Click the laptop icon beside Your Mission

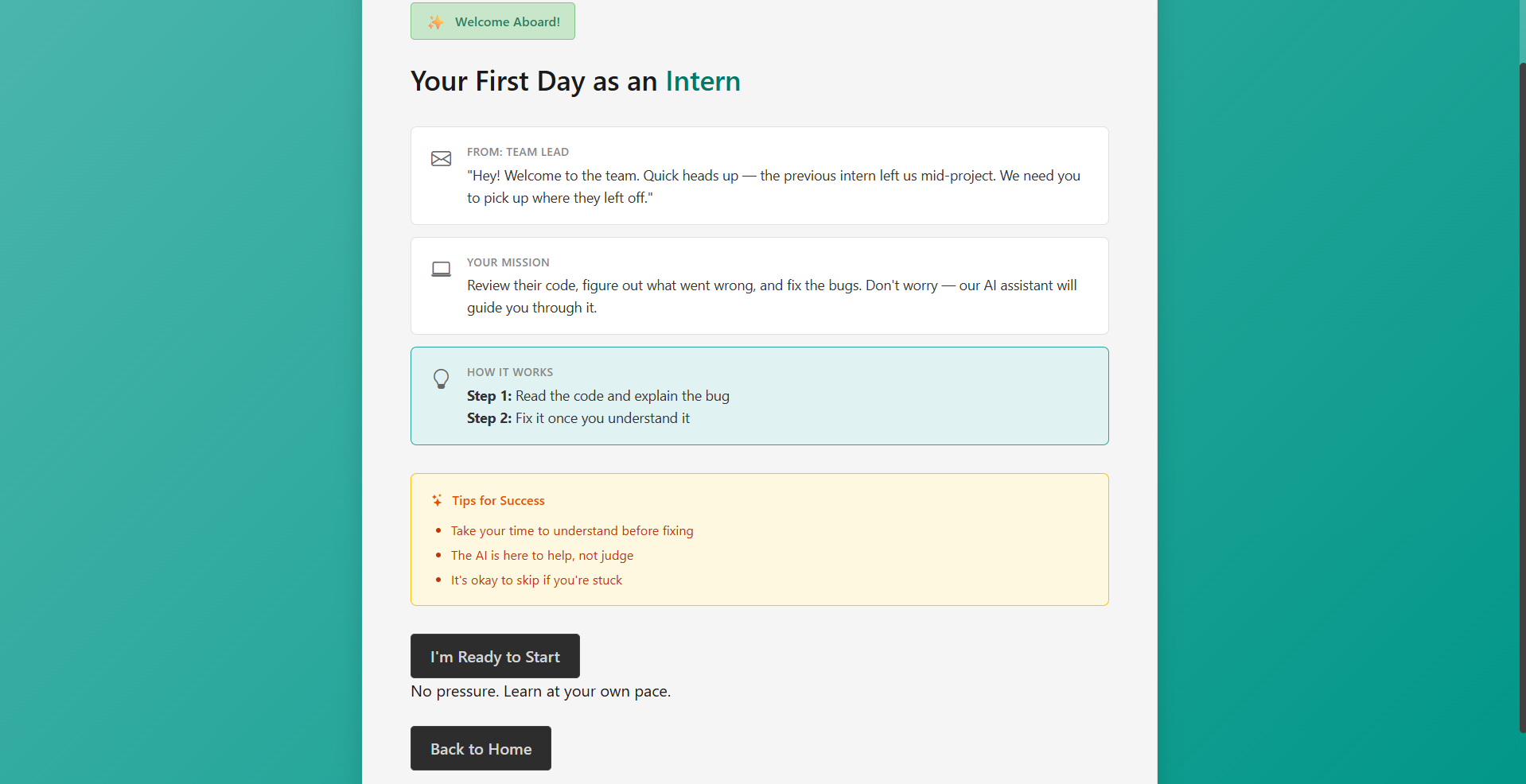point(441,270)
